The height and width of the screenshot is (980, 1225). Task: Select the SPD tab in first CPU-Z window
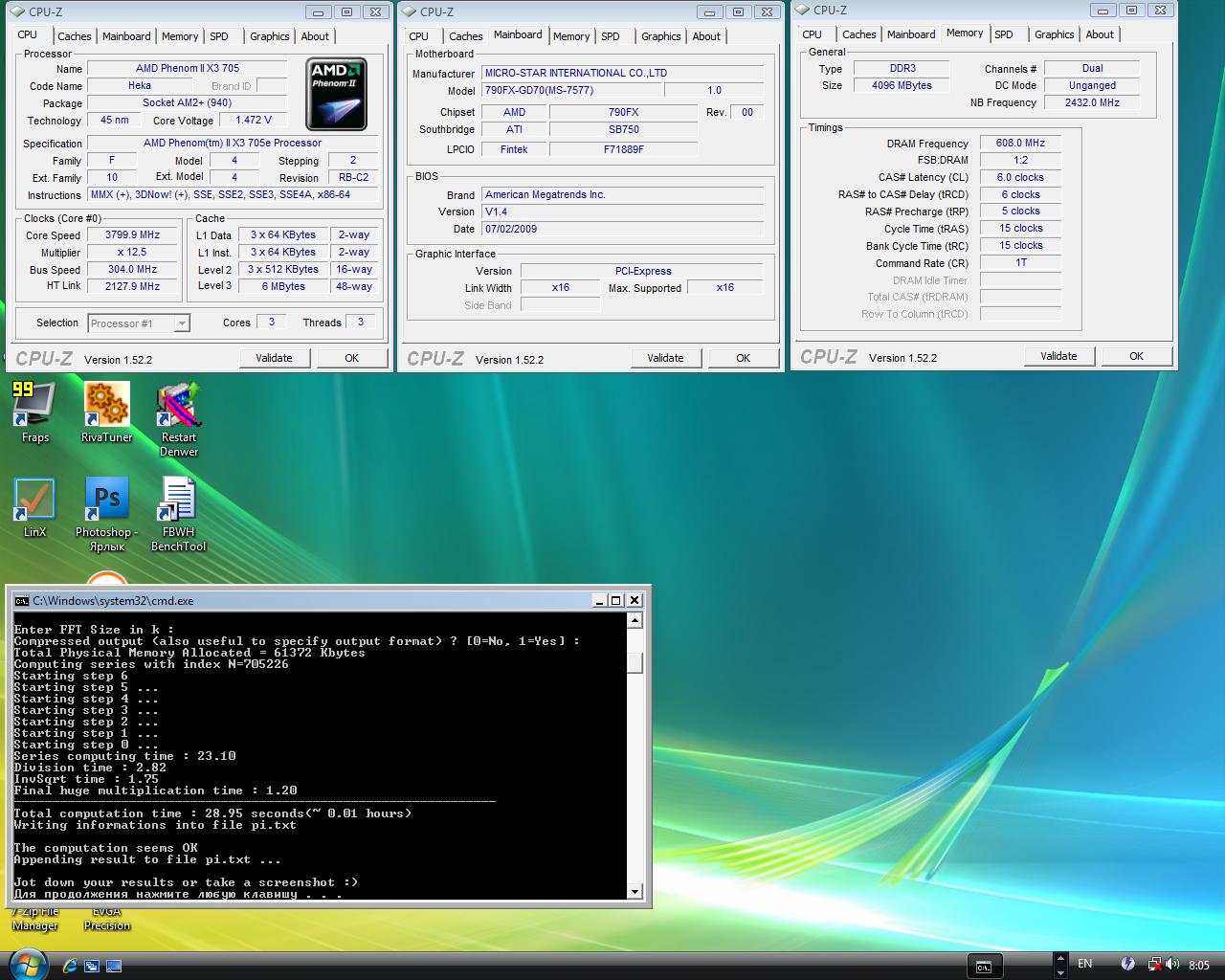(x=219, y=36)
